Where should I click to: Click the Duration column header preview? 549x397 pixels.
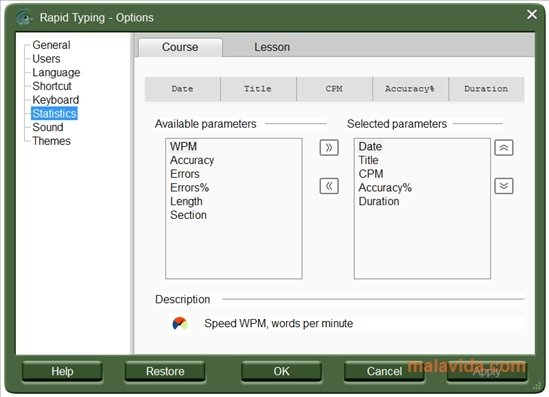point(486,89)
